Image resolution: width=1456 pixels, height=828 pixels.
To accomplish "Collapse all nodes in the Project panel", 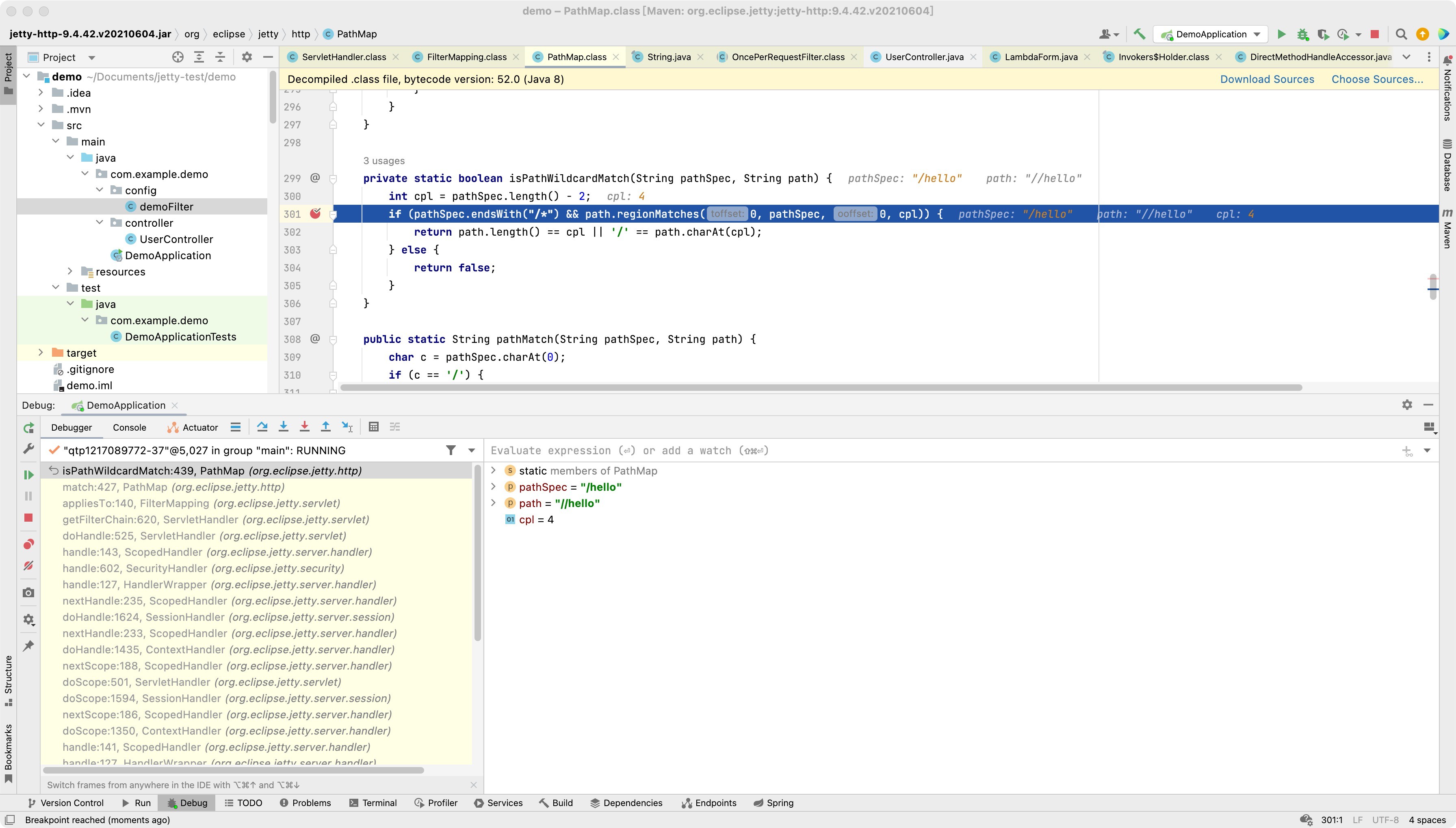I will click(x=220, y=57).
